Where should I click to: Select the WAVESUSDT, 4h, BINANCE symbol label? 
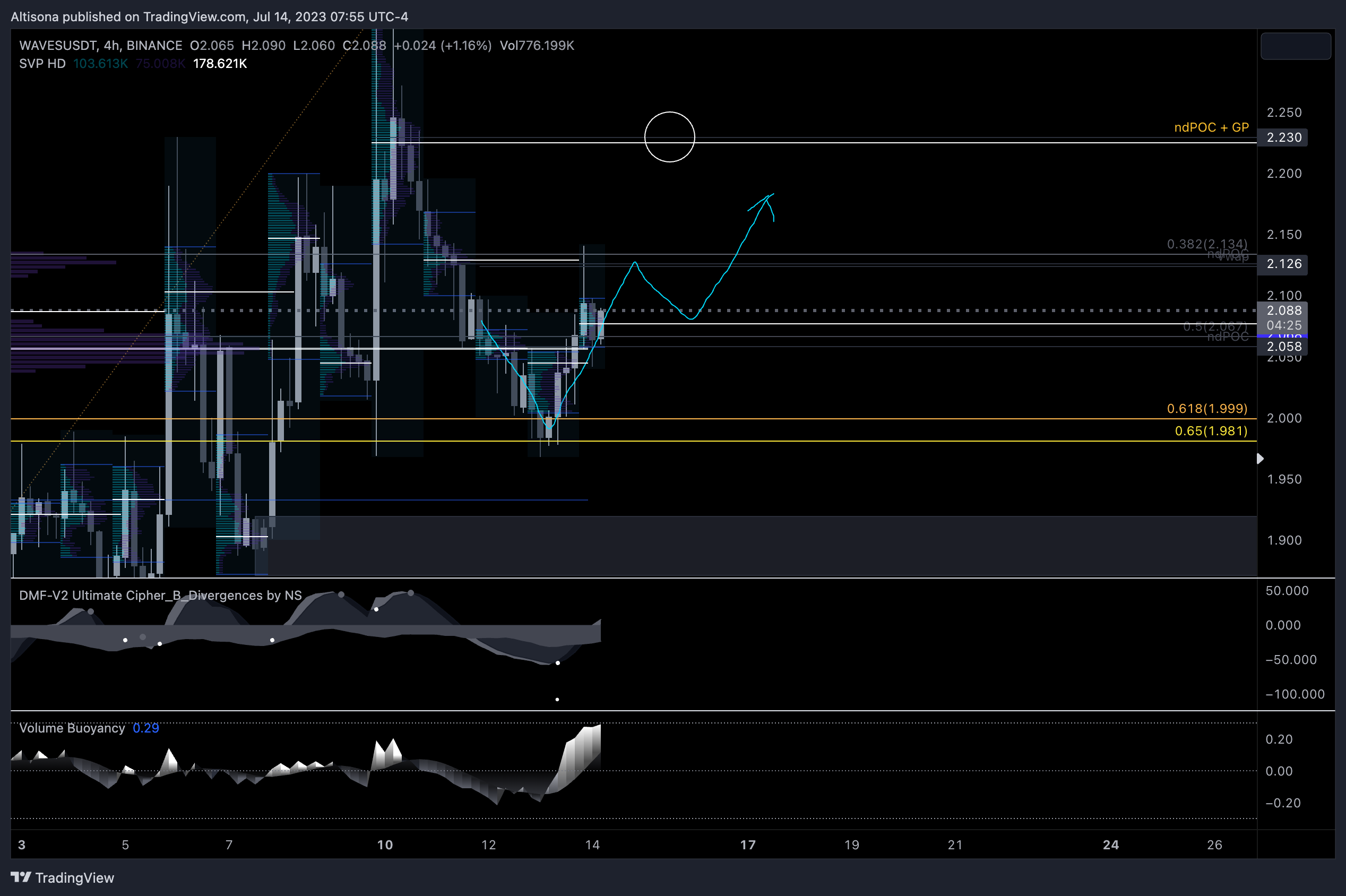click(100, 45)
